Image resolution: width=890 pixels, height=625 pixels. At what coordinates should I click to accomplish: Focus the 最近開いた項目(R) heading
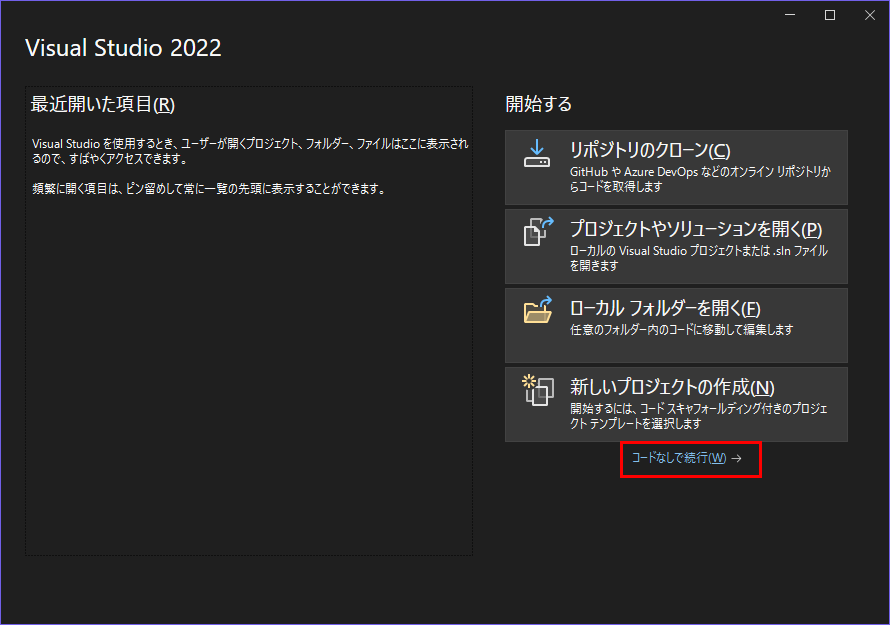pyautogui.click(x=103, y=104)
